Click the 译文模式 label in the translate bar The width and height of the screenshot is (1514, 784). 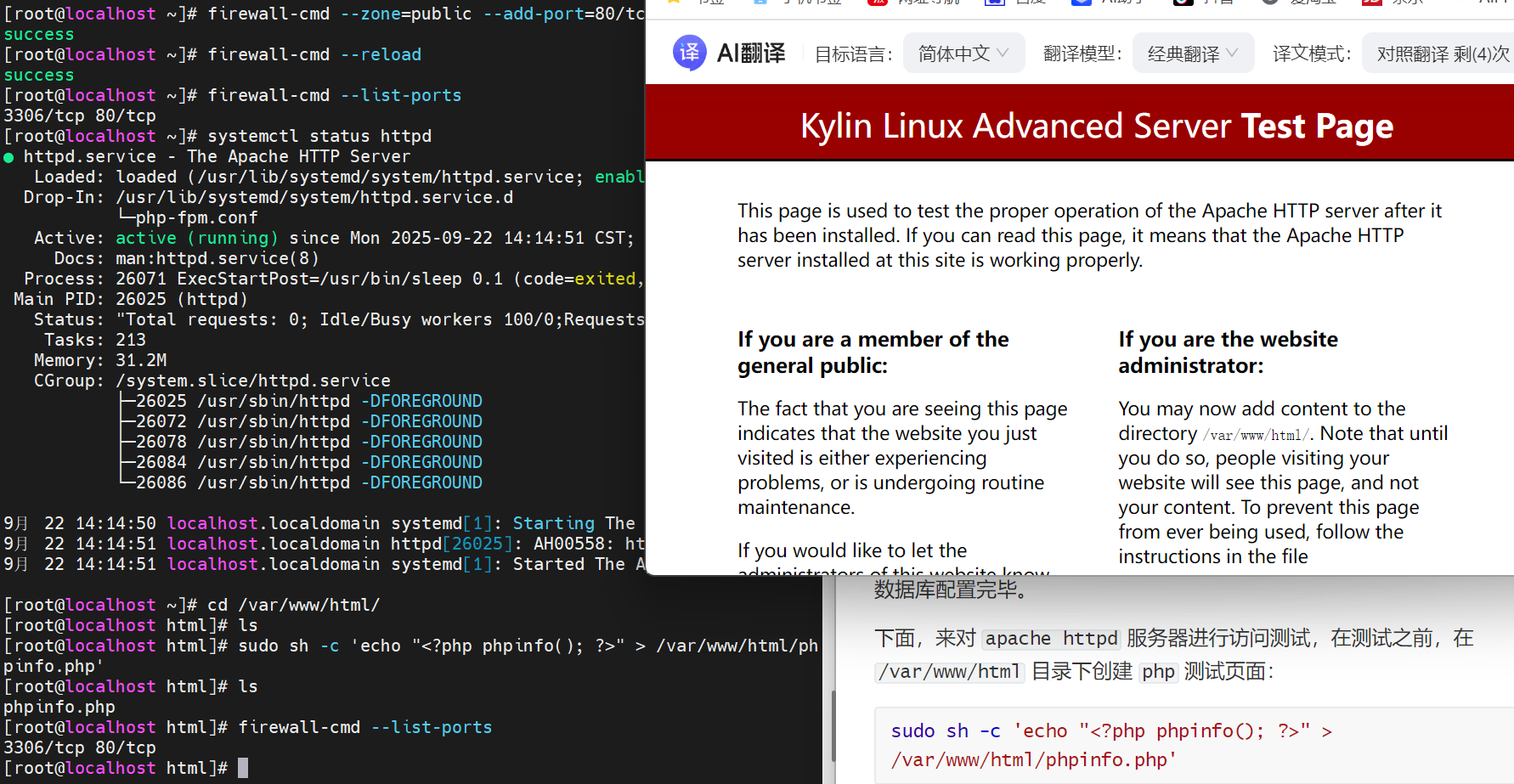pos(1313,54)
